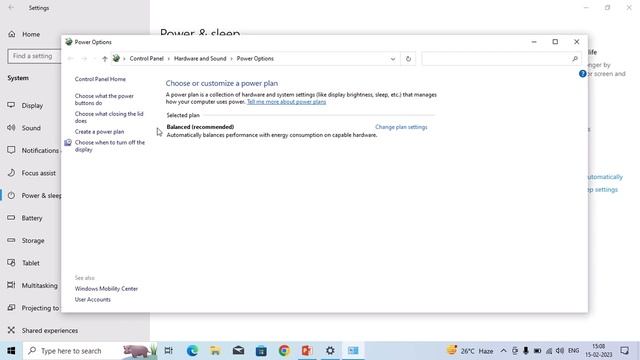Open weather widget showing Haze
This screenshot has height=360, width=640.
point(470,351)
